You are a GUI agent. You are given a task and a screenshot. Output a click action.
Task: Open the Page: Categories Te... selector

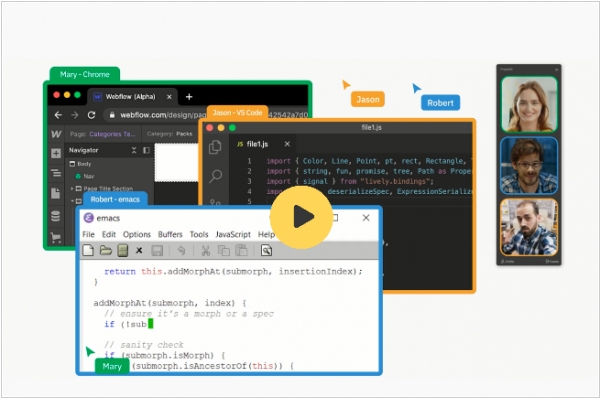pos(103,134)
